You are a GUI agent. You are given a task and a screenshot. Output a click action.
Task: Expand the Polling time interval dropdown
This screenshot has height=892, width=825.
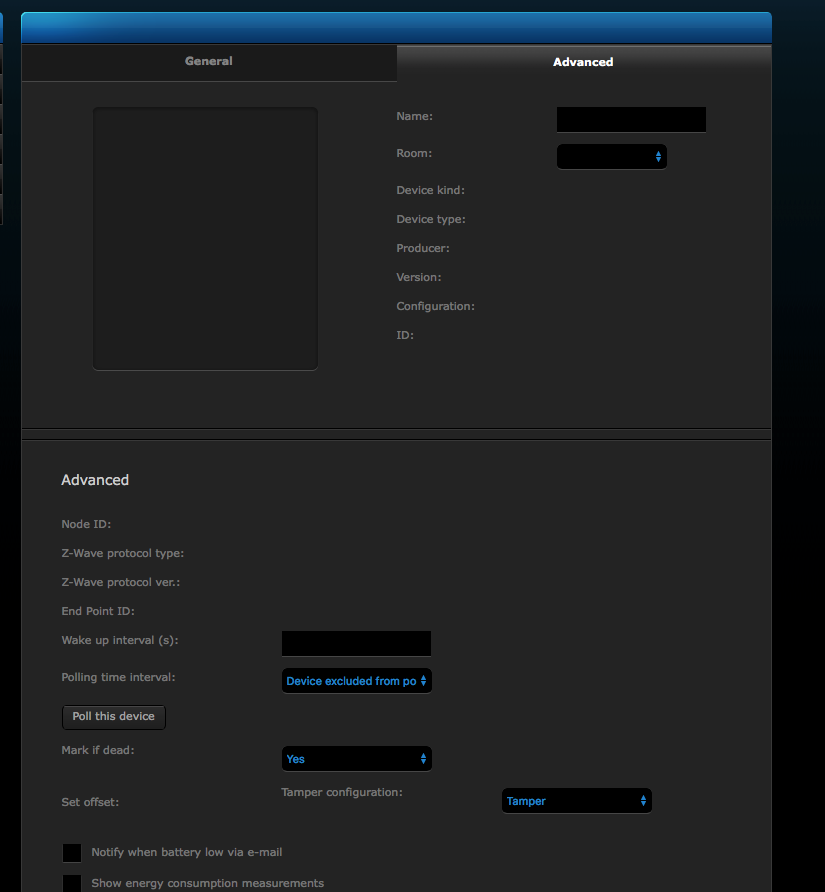point(356,681)
